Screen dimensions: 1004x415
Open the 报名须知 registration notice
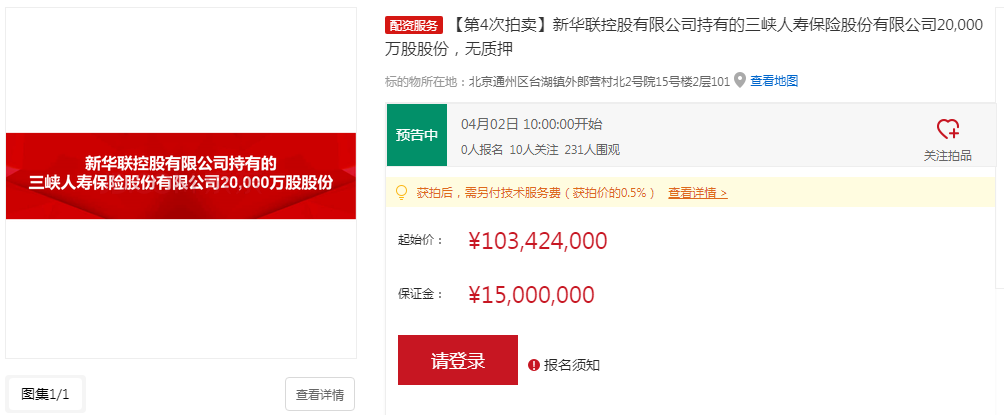click(572, 365)
